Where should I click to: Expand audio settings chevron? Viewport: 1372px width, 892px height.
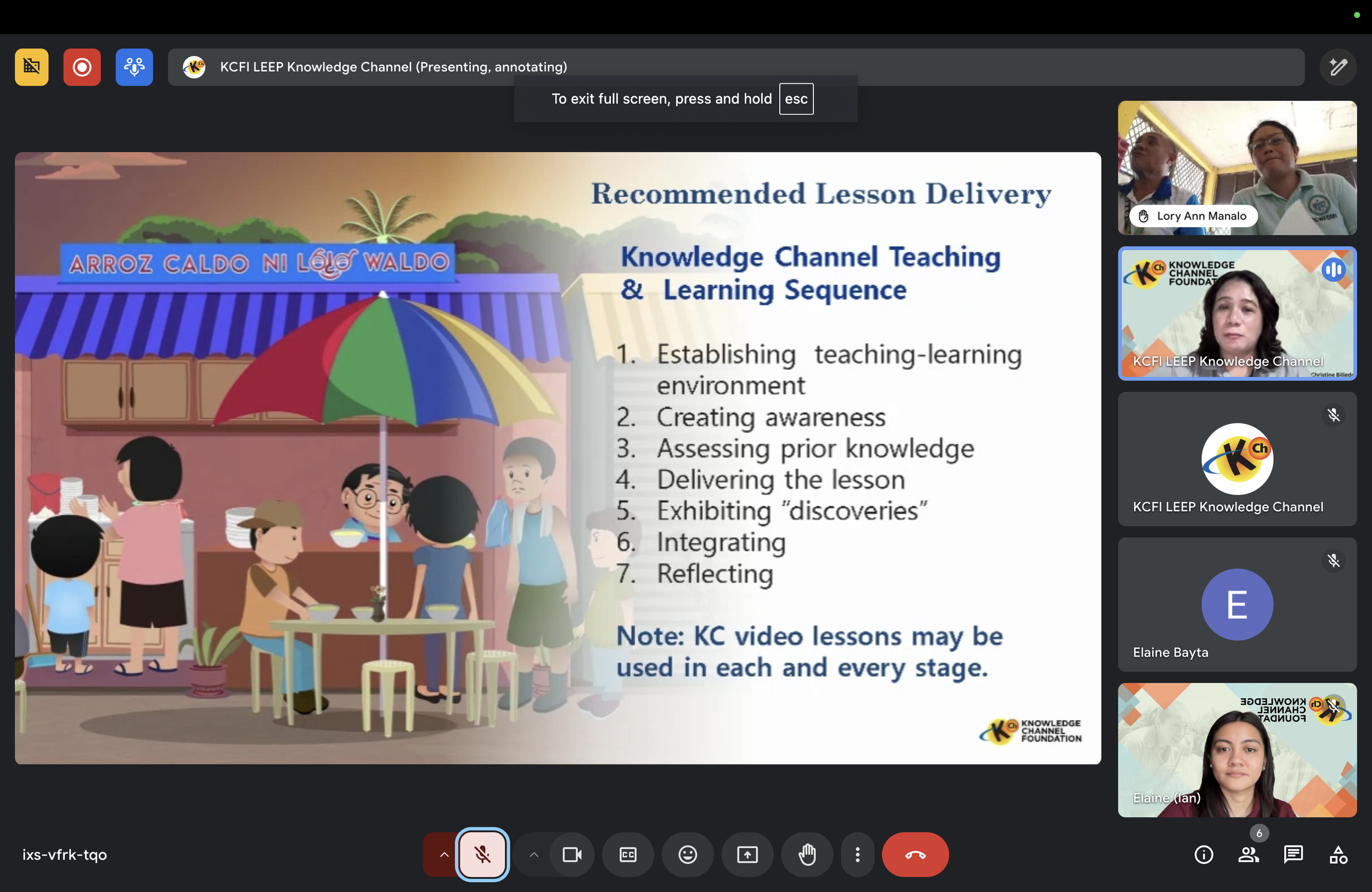pos(443,855)
